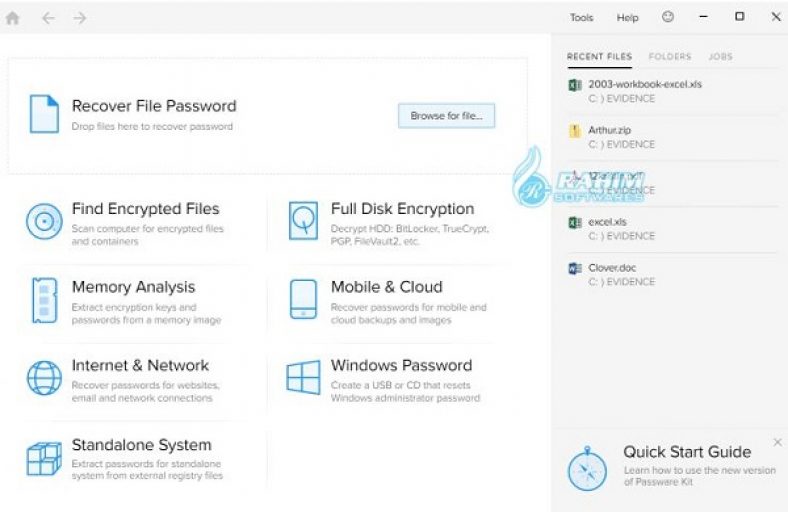The height and width of the screenshot is (512, 788).
Task: Click the smiley feedback icon
Action: pyautogui.click(x=668, y=17)
